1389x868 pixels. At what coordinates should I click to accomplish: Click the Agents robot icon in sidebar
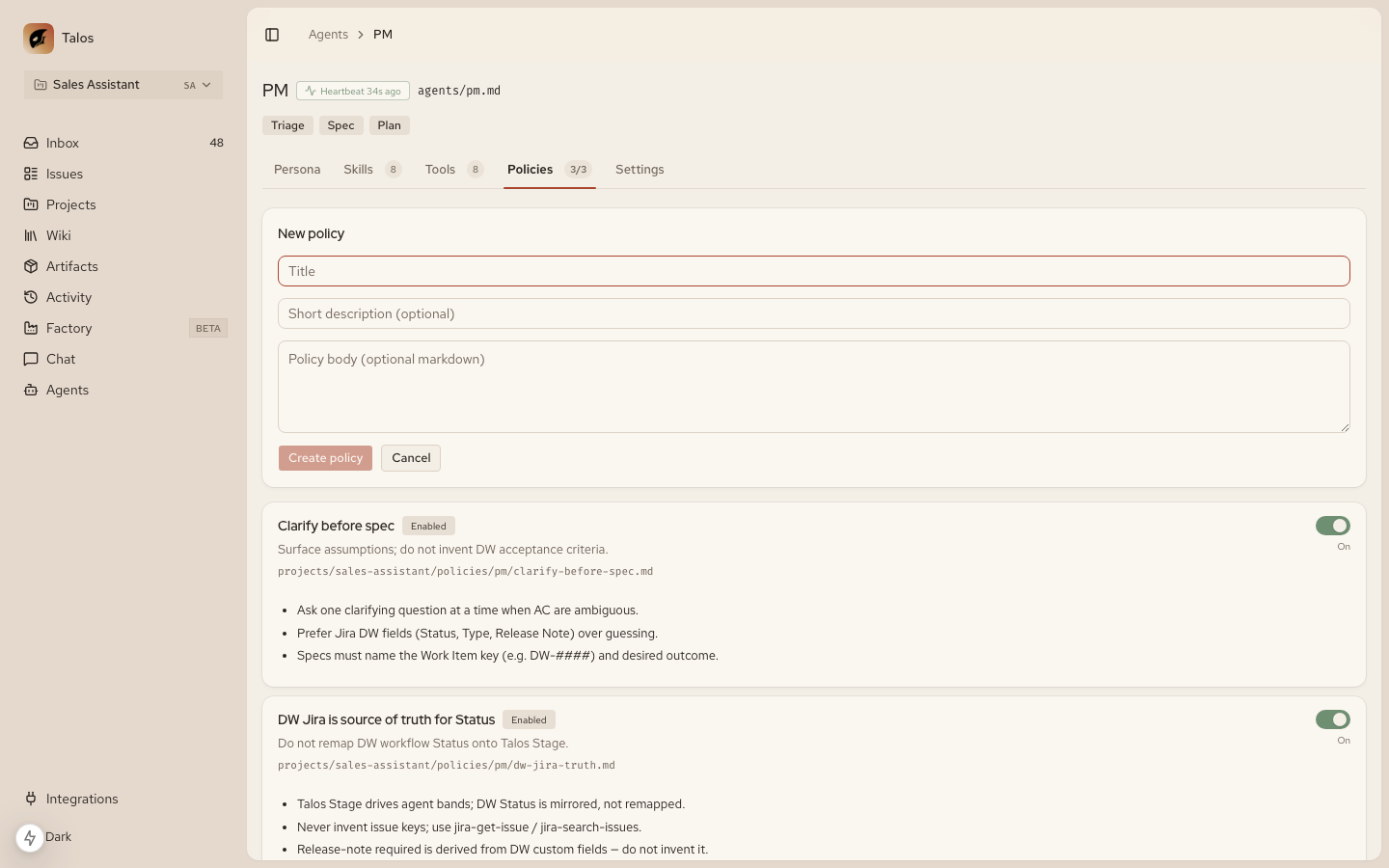(x=31, y=390)
